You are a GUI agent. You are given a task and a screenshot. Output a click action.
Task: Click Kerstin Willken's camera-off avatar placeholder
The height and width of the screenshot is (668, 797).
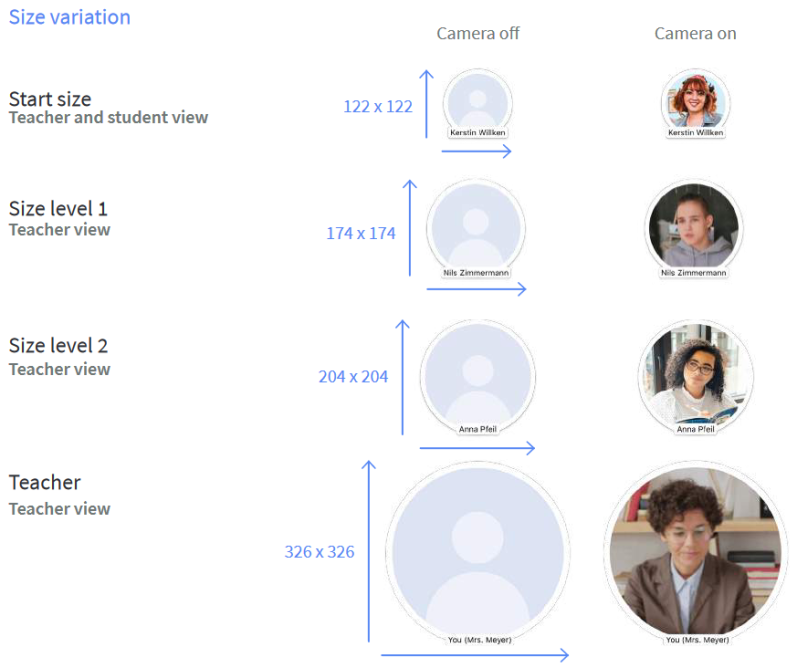(477, 103)
